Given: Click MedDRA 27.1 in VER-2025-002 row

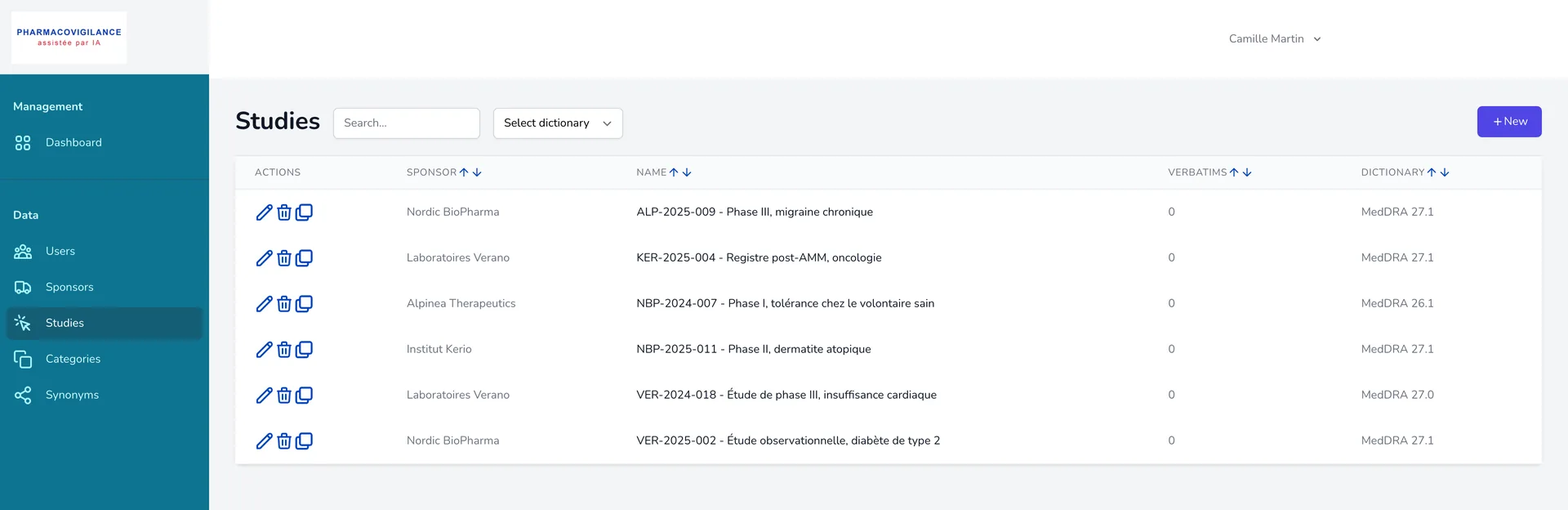Looking at the screenshot, I should pos(1397,441).
